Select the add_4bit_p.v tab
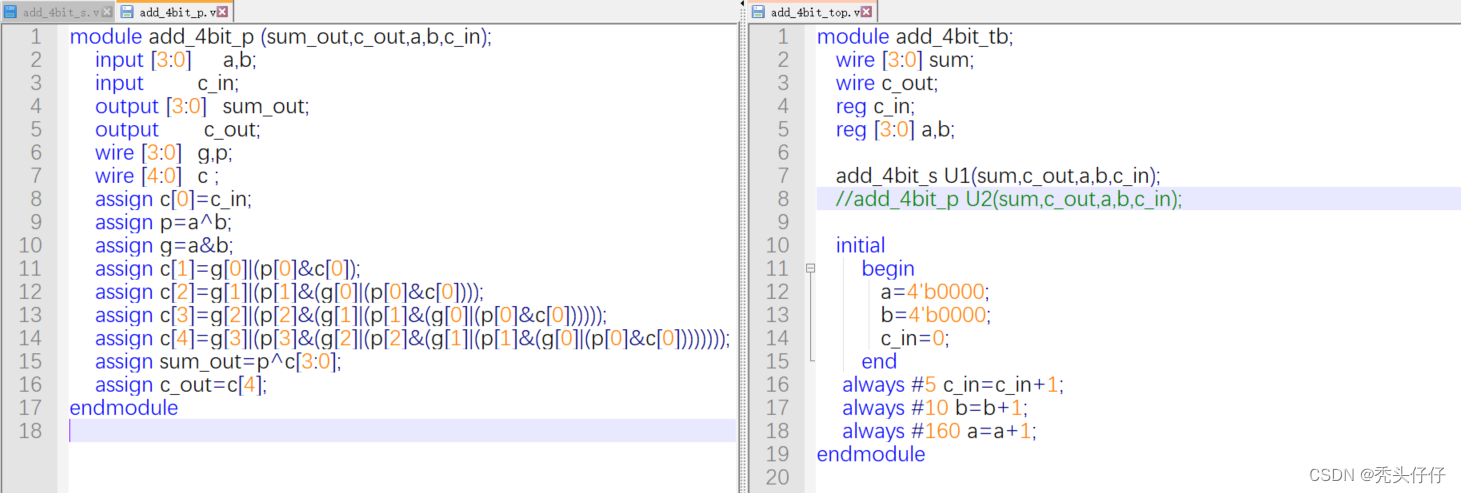The height and width of the screenshot is (493, 1461). pos(174,12)
